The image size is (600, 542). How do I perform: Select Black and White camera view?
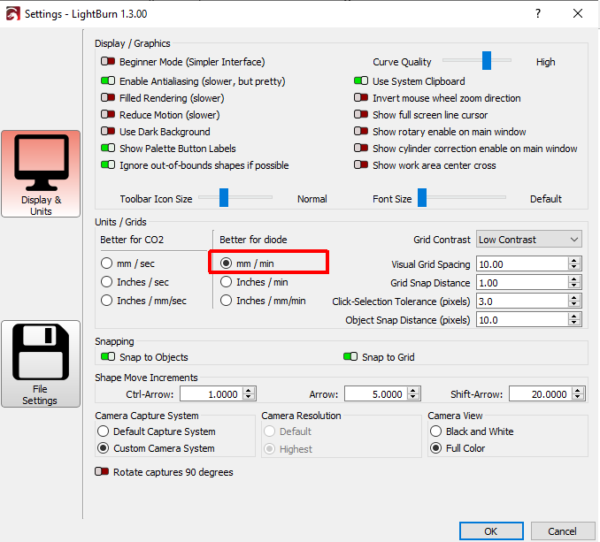click(x=435, y=431)
